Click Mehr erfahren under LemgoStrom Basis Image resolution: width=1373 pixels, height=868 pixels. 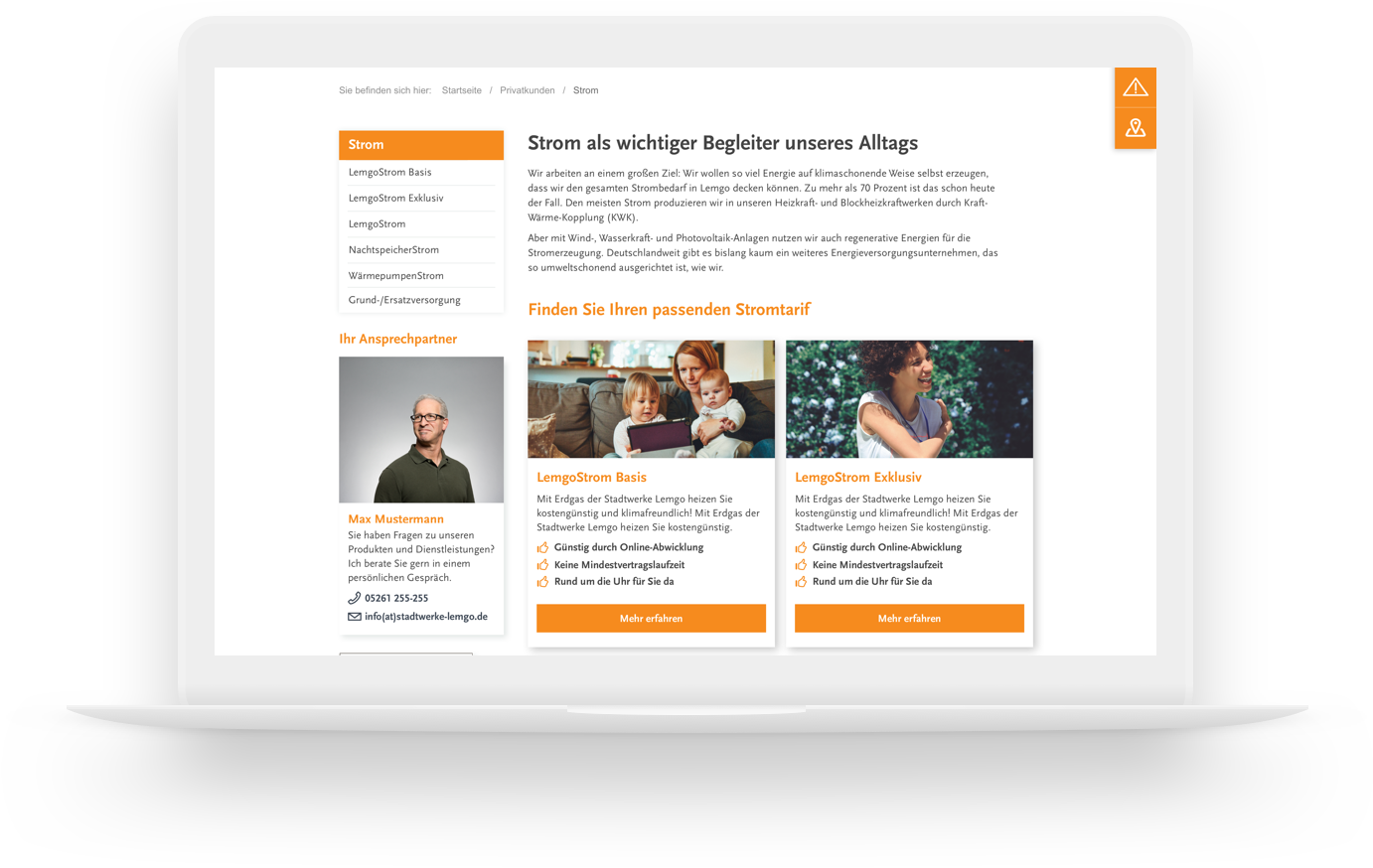coord(651,618)
